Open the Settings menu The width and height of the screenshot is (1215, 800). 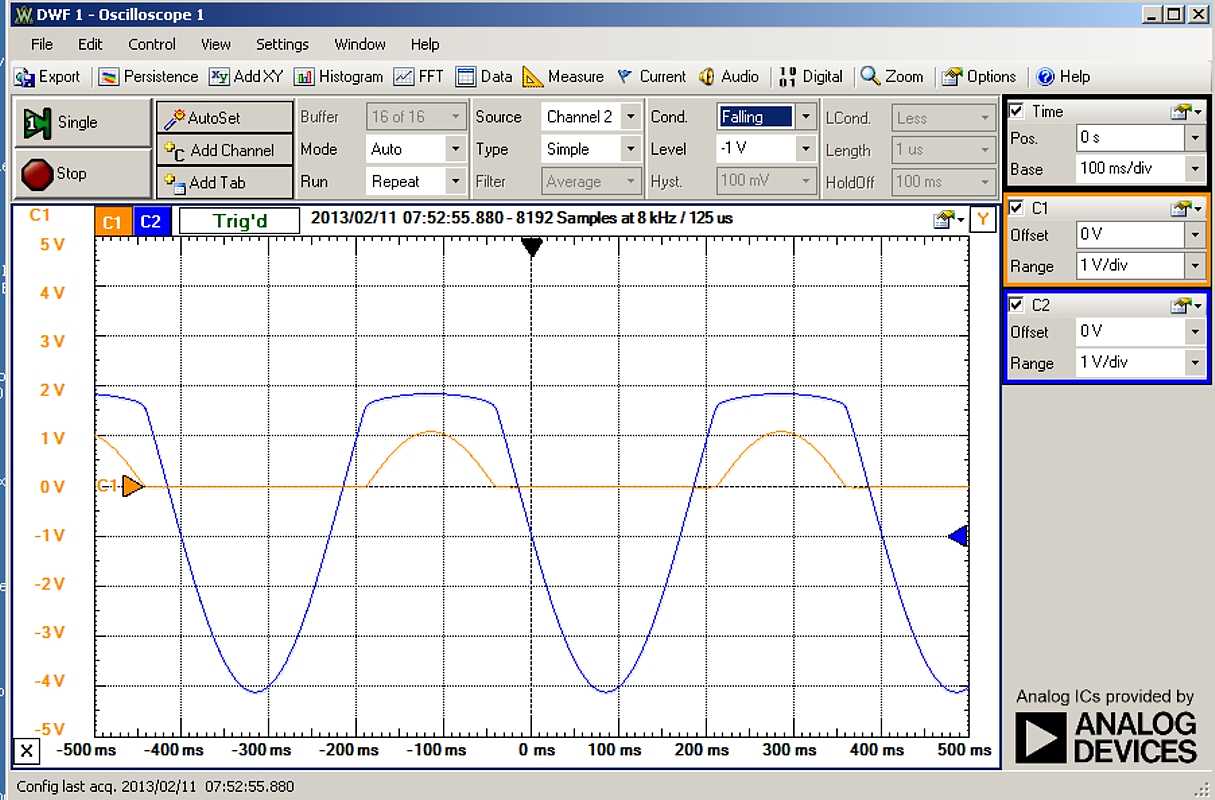[282, 44]
